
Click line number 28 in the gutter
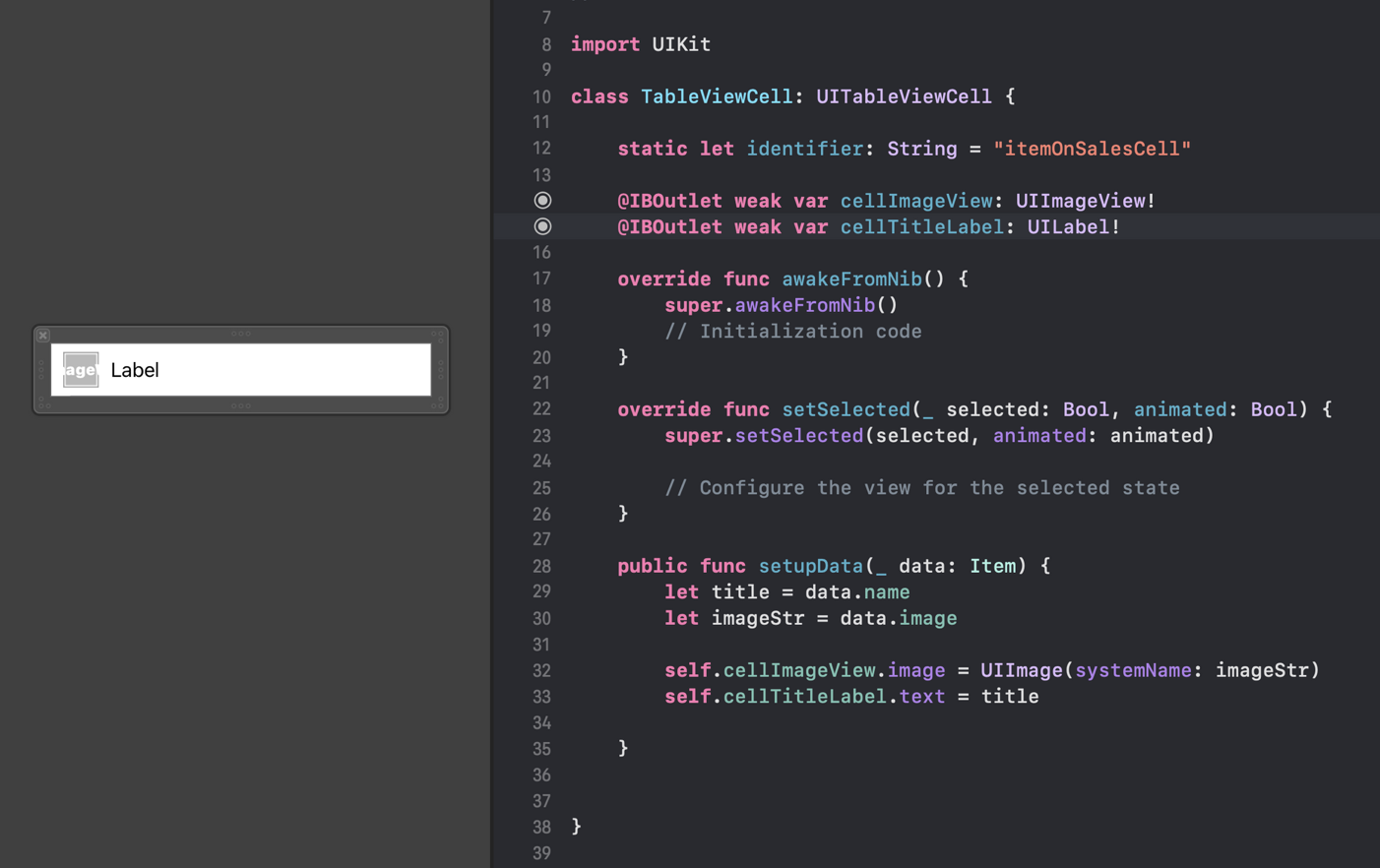click(541, 566)
